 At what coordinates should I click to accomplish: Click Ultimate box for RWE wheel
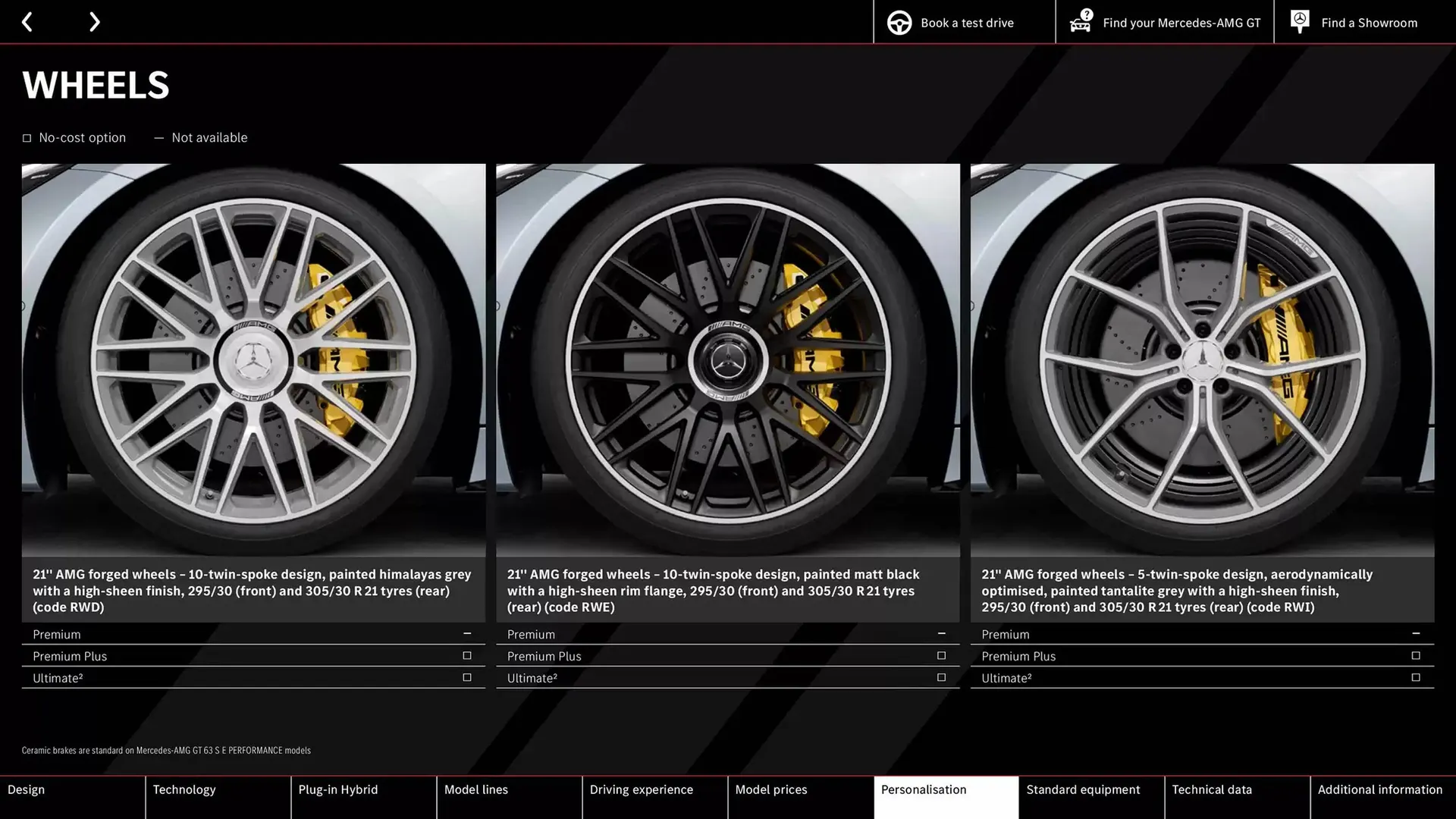[x=941, y=678]
